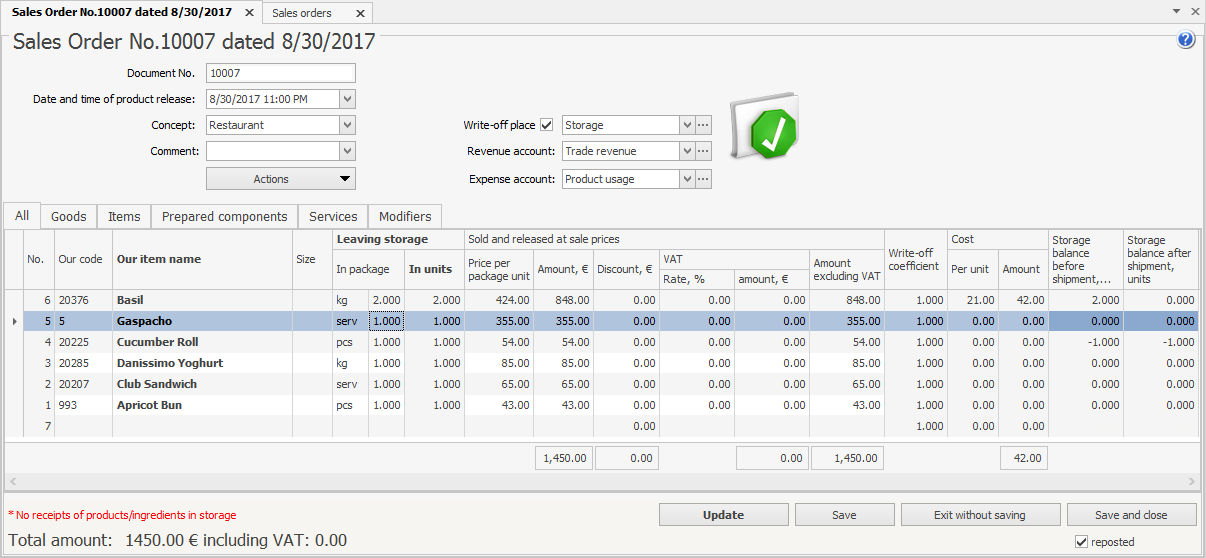
Task: Expand the Concept Restaurant dropdown
Action: tap(347, 125)
